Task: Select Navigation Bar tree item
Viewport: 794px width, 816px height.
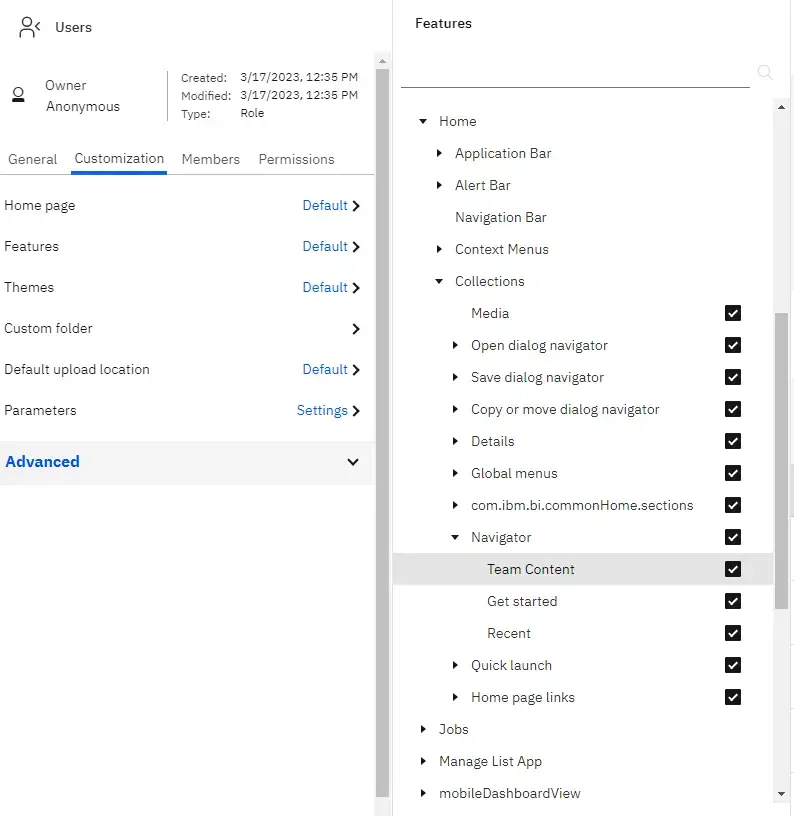Action: tap(501, 218)
